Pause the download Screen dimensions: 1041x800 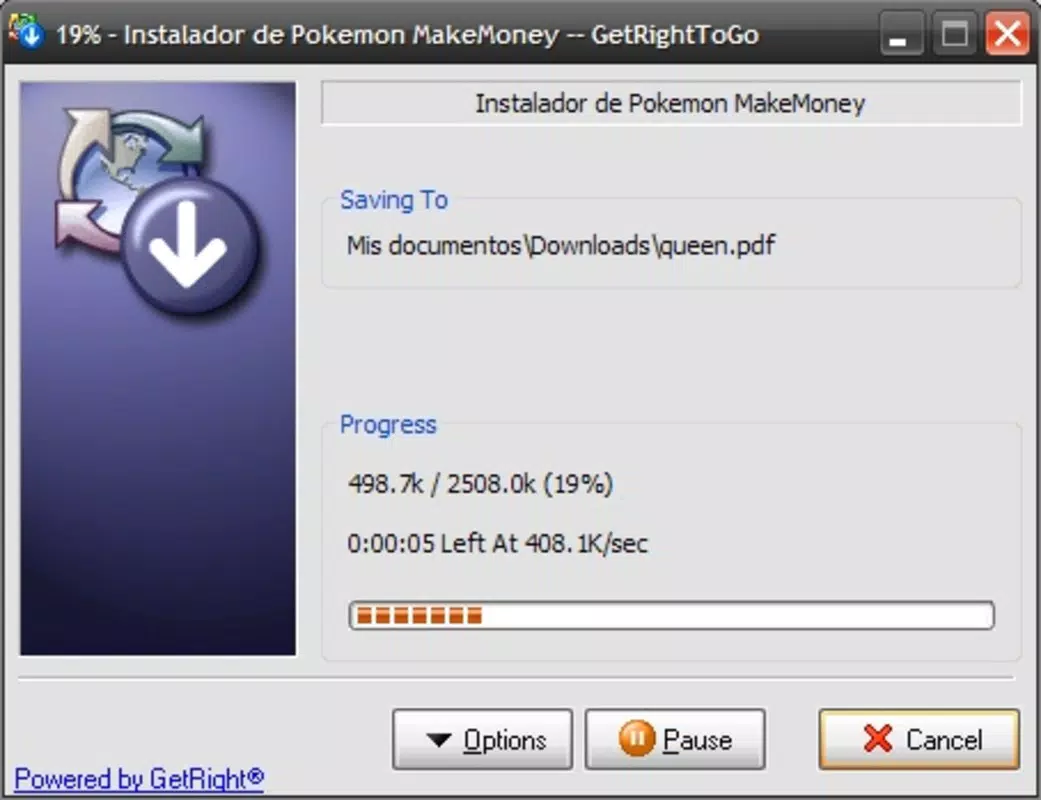(675, 739)
